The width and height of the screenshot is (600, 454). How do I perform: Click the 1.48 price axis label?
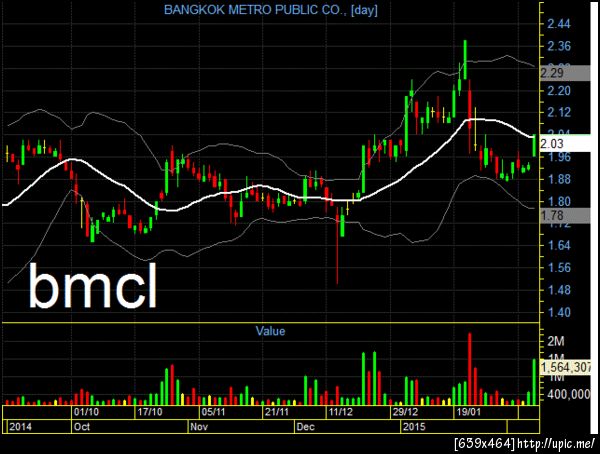tap(559, 290)
